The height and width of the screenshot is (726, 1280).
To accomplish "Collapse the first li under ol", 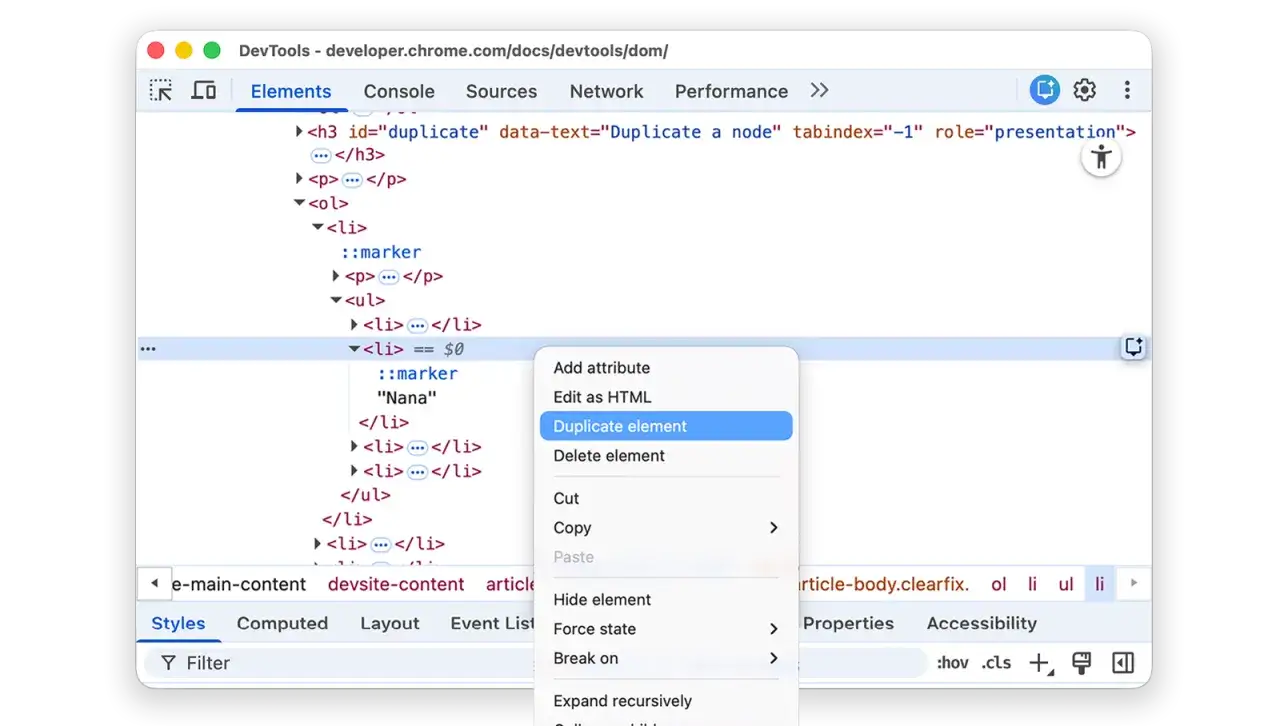I will (x=318, y=227).
